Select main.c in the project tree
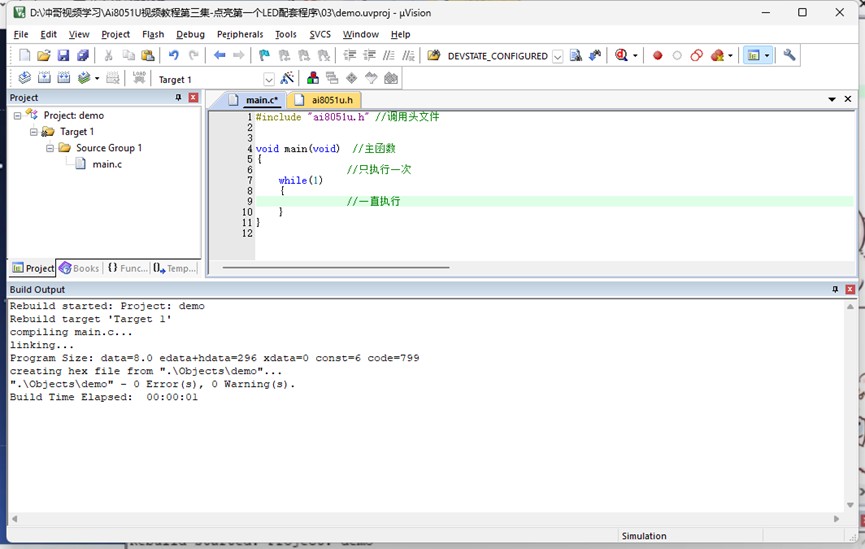Viewport: 865px width, 549px height. click(x=107, y=164)
